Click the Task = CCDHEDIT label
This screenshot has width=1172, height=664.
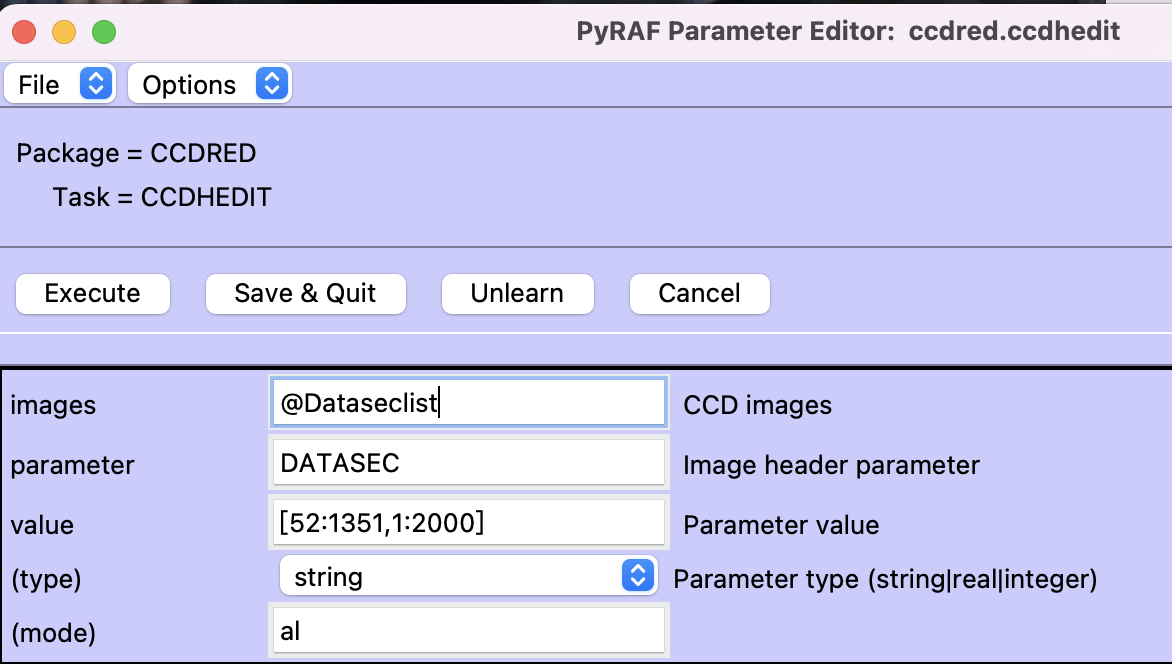point(162,197)
